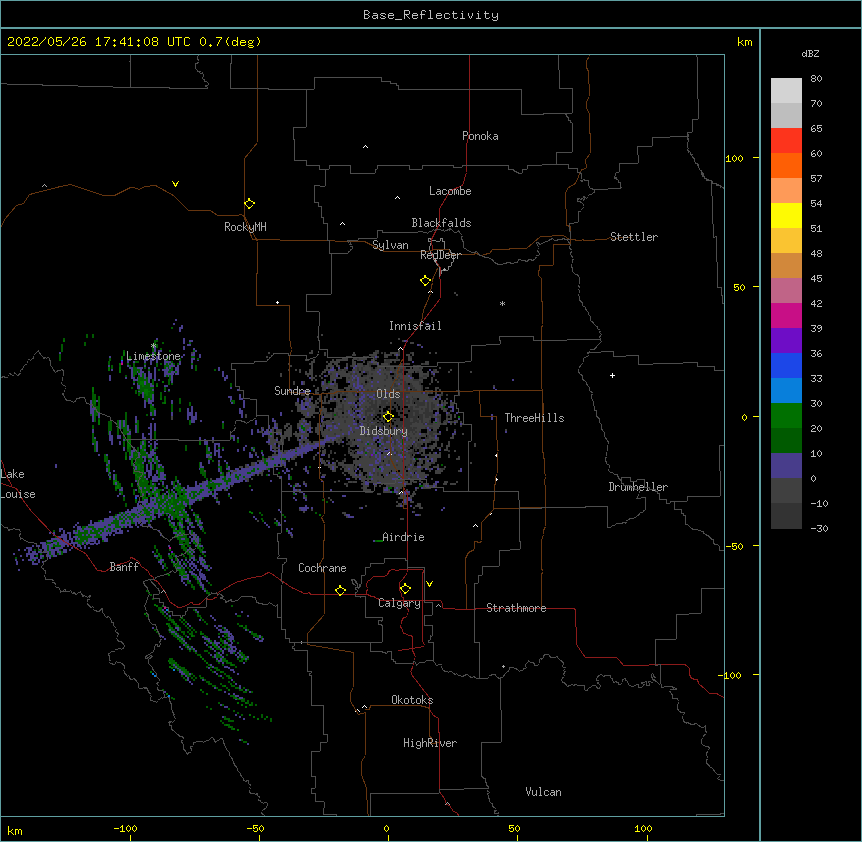Click the Ponoka town label
The image size is (862, 842).
click(480, 136)
